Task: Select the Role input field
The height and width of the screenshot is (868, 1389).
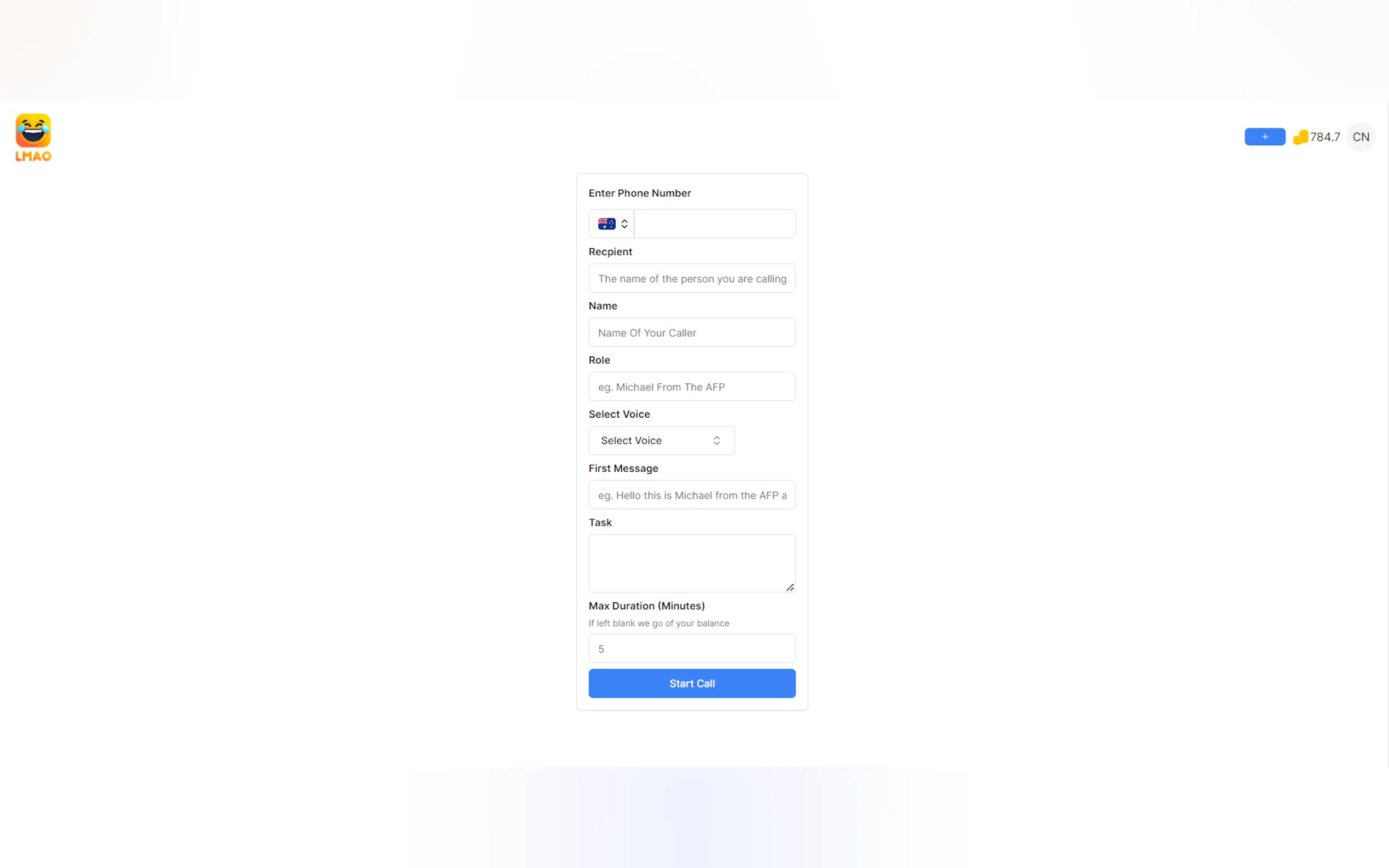Action: [692, 387]
